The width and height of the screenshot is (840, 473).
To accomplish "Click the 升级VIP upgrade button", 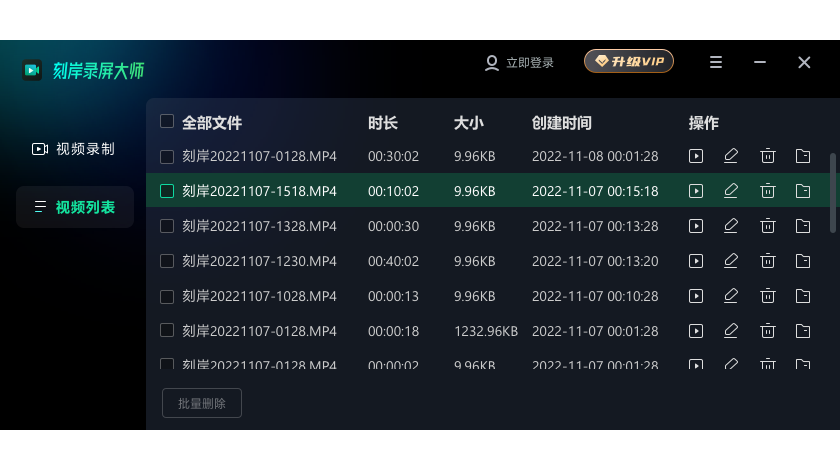I will 628,61.
